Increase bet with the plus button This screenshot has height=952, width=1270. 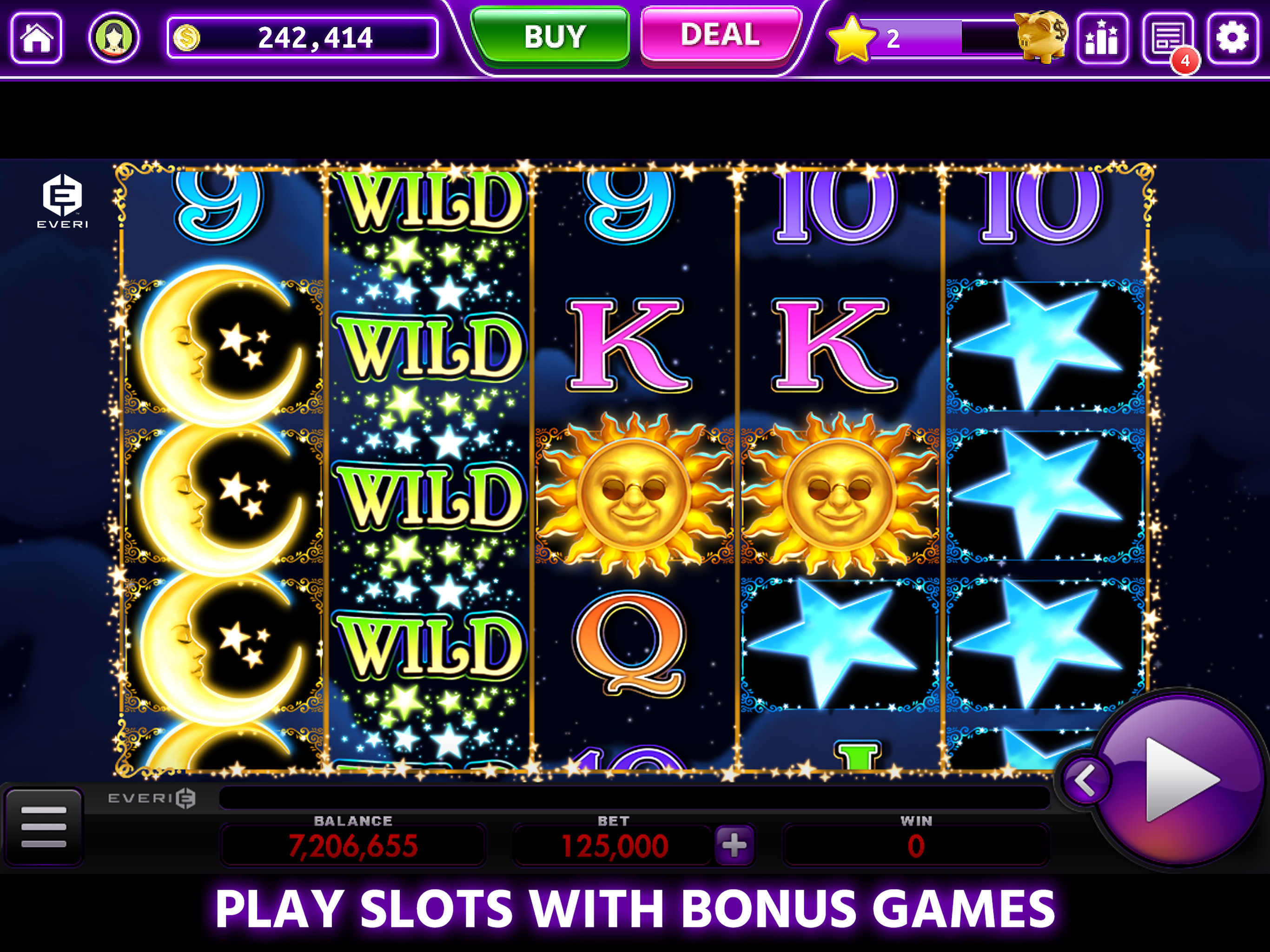(x=734, y=845)
